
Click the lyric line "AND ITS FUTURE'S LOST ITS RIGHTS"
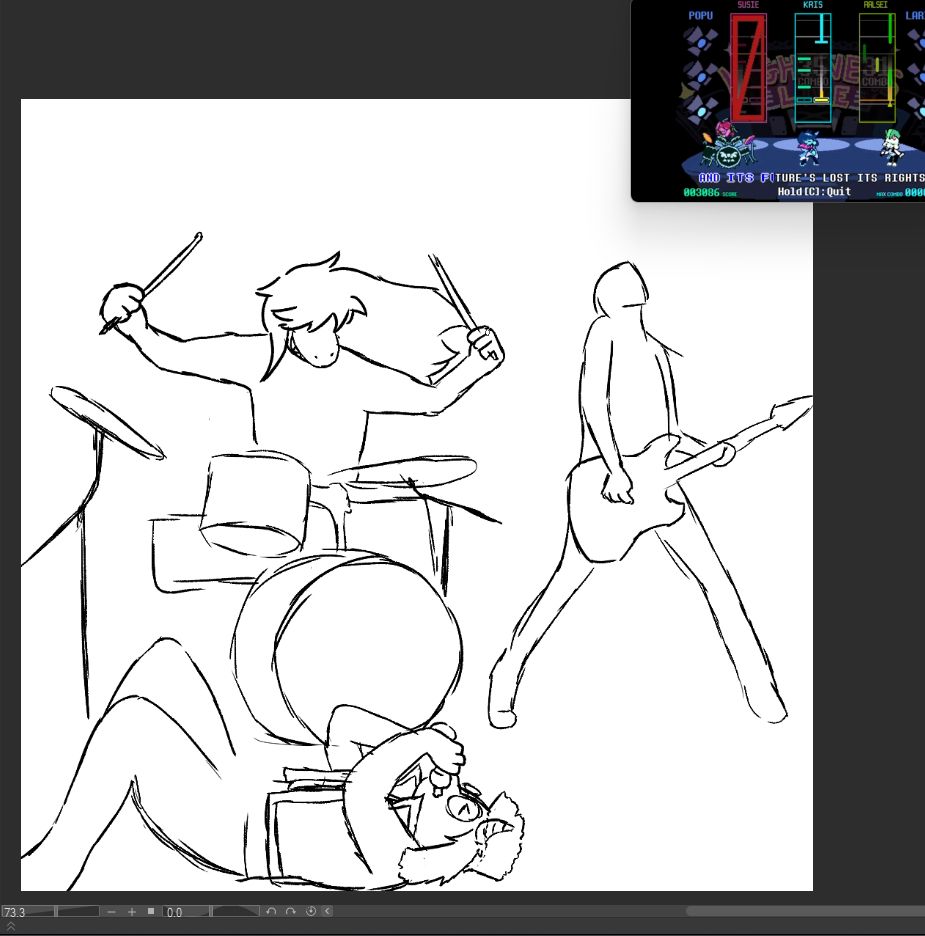[812, 178]
